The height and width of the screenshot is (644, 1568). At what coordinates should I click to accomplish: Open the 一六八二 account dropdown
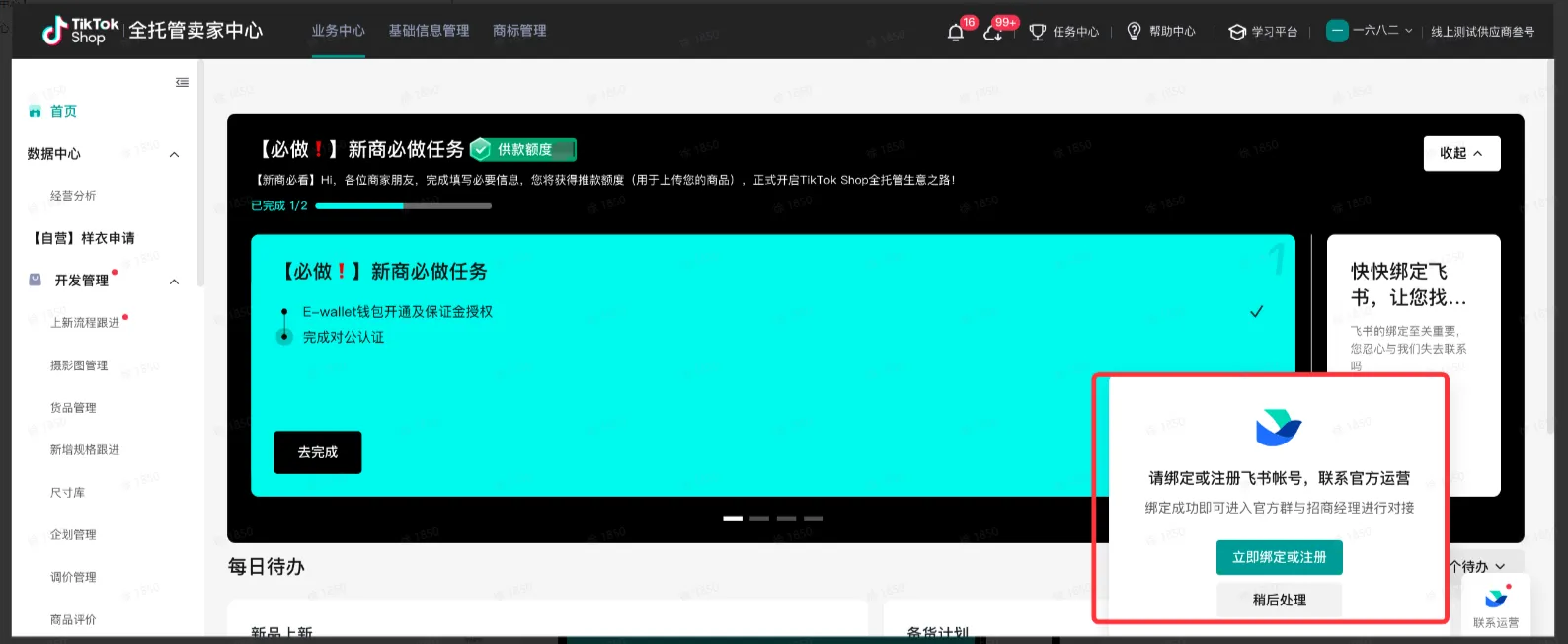point(1380,31)
